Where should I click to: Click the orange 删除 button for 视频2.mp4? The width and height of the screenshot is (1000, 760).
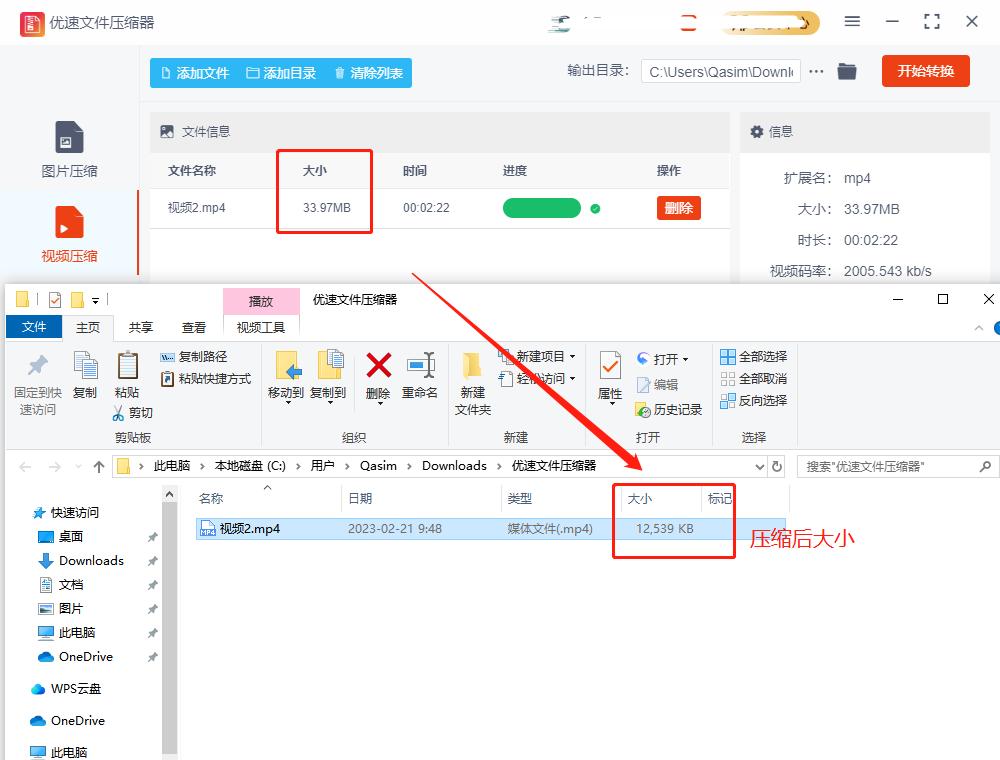click(x=678, y=208)
